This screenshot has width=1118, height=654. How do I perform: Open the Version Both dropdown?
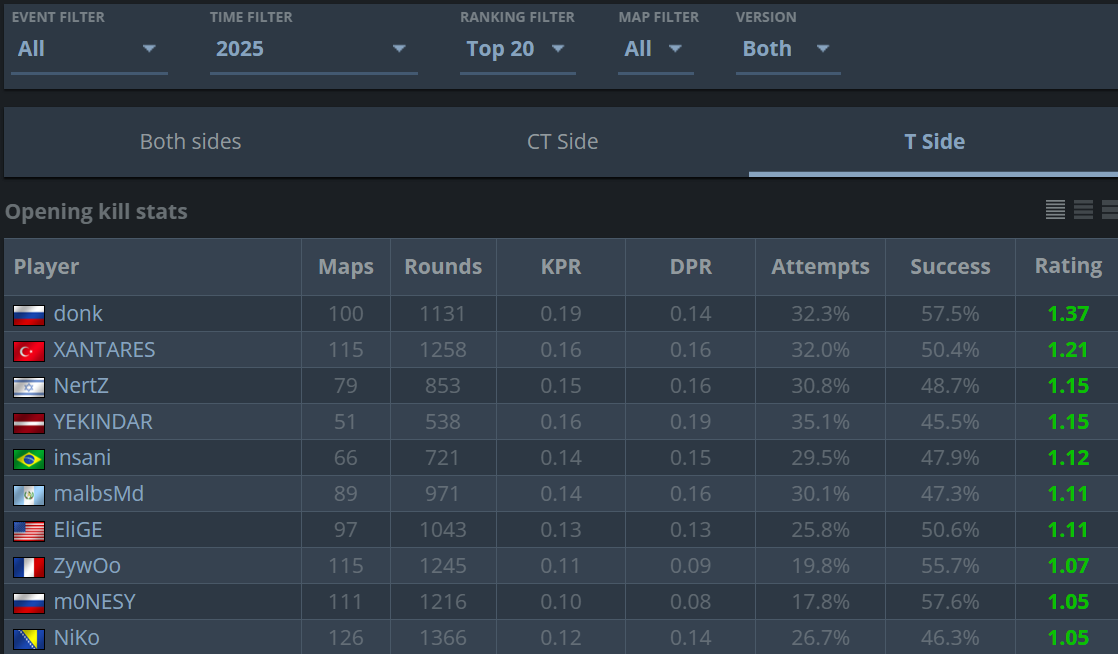point(788,49)
